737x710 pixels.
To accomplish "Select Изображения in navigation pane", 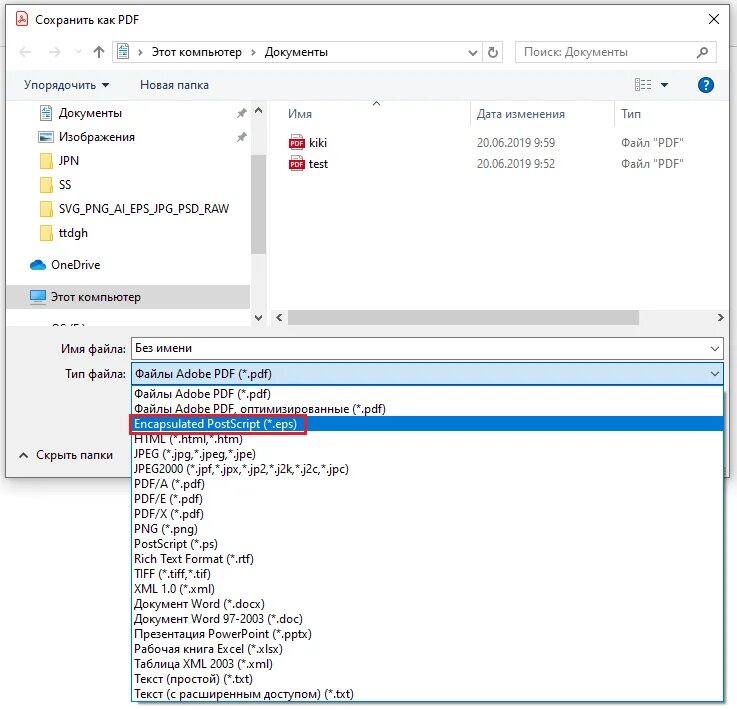I will point(96,137).
